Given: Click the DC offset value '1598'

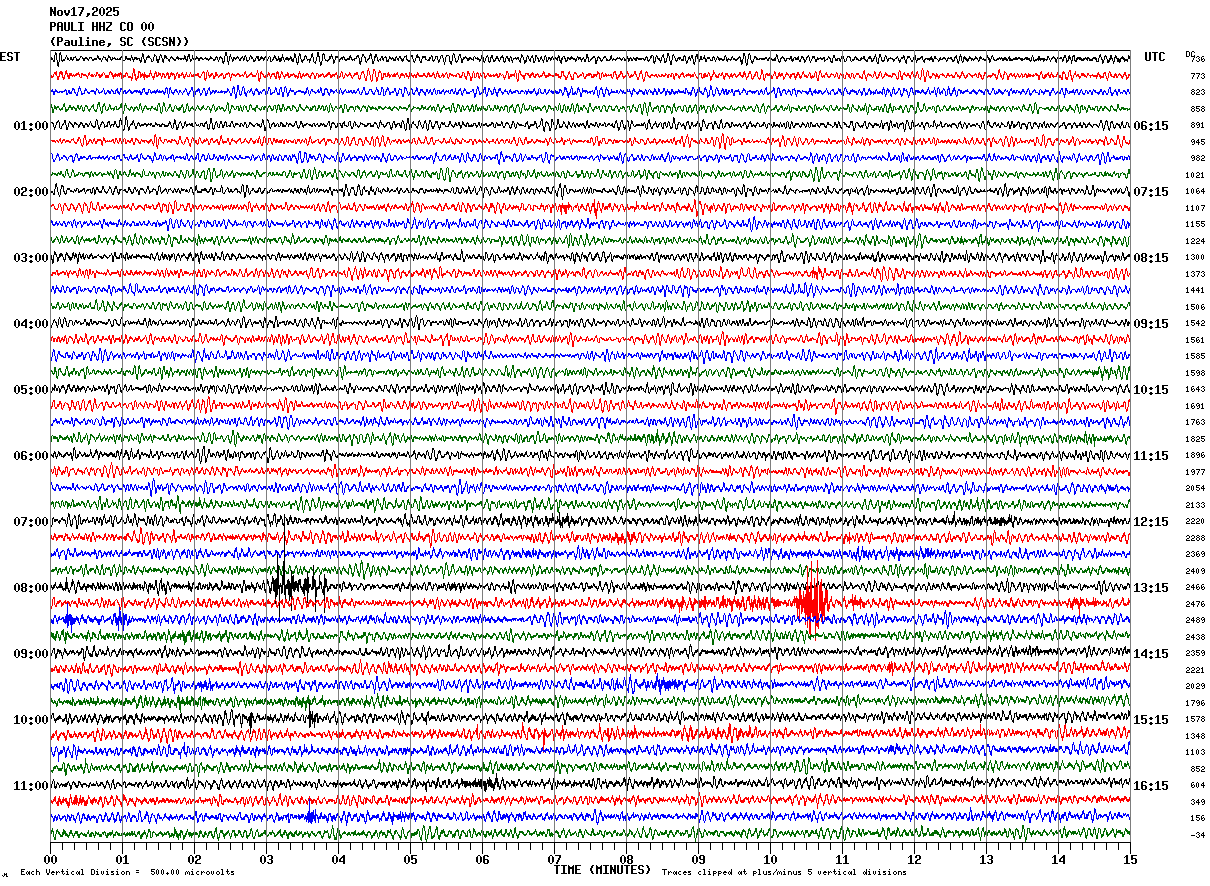Looking at the screenshot, I should [1195, 373].
